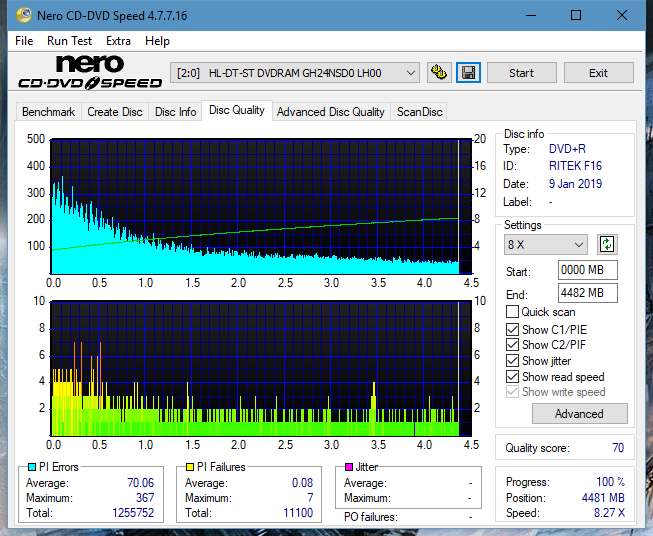Click the End position field 4482 MB
The width and height of the screenshot is (653, 536).
point(587,293)
